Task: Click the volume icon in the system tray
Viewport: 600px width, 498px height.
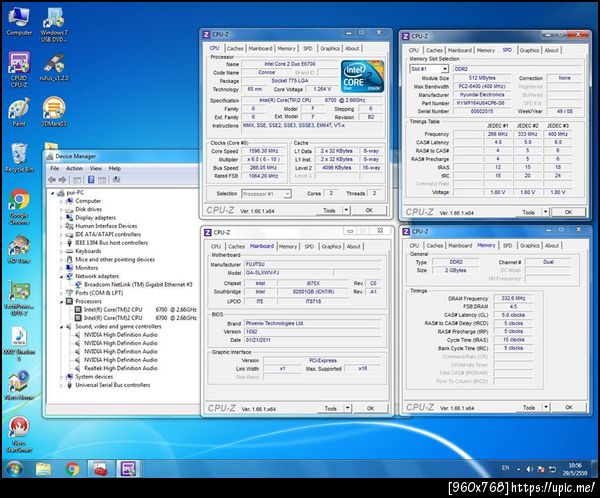Action: pos(530,469)
